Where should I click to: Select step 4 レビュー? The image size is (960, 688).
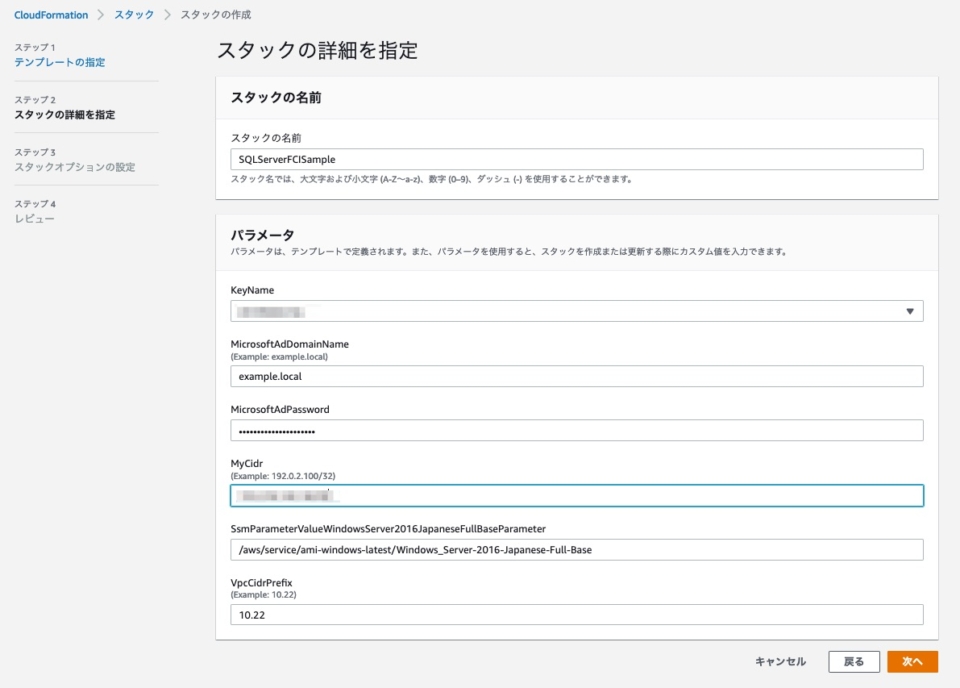click(34, 219)
